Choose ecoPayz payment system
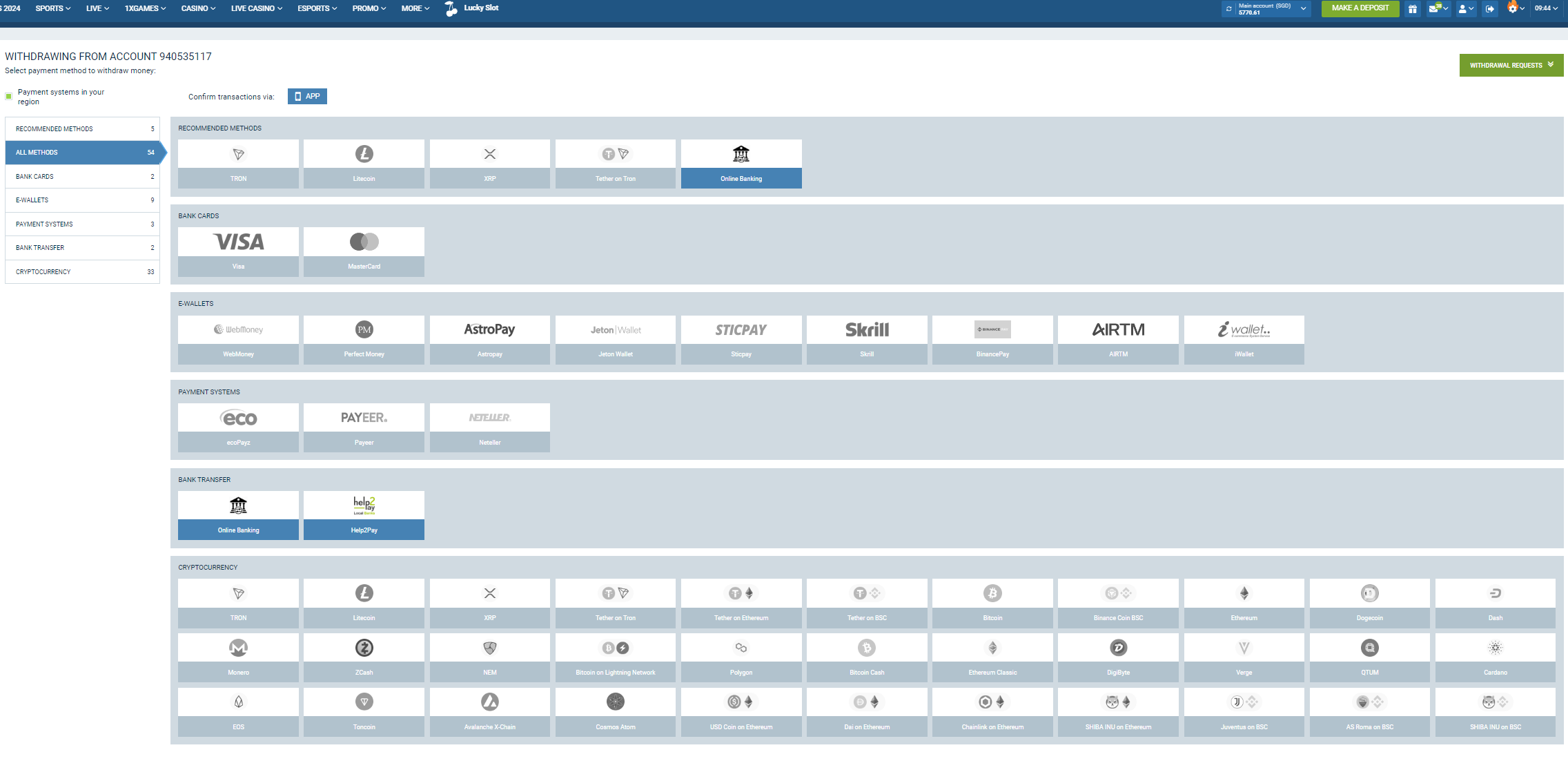This screenshot has height=761, width=1568. 238,428
